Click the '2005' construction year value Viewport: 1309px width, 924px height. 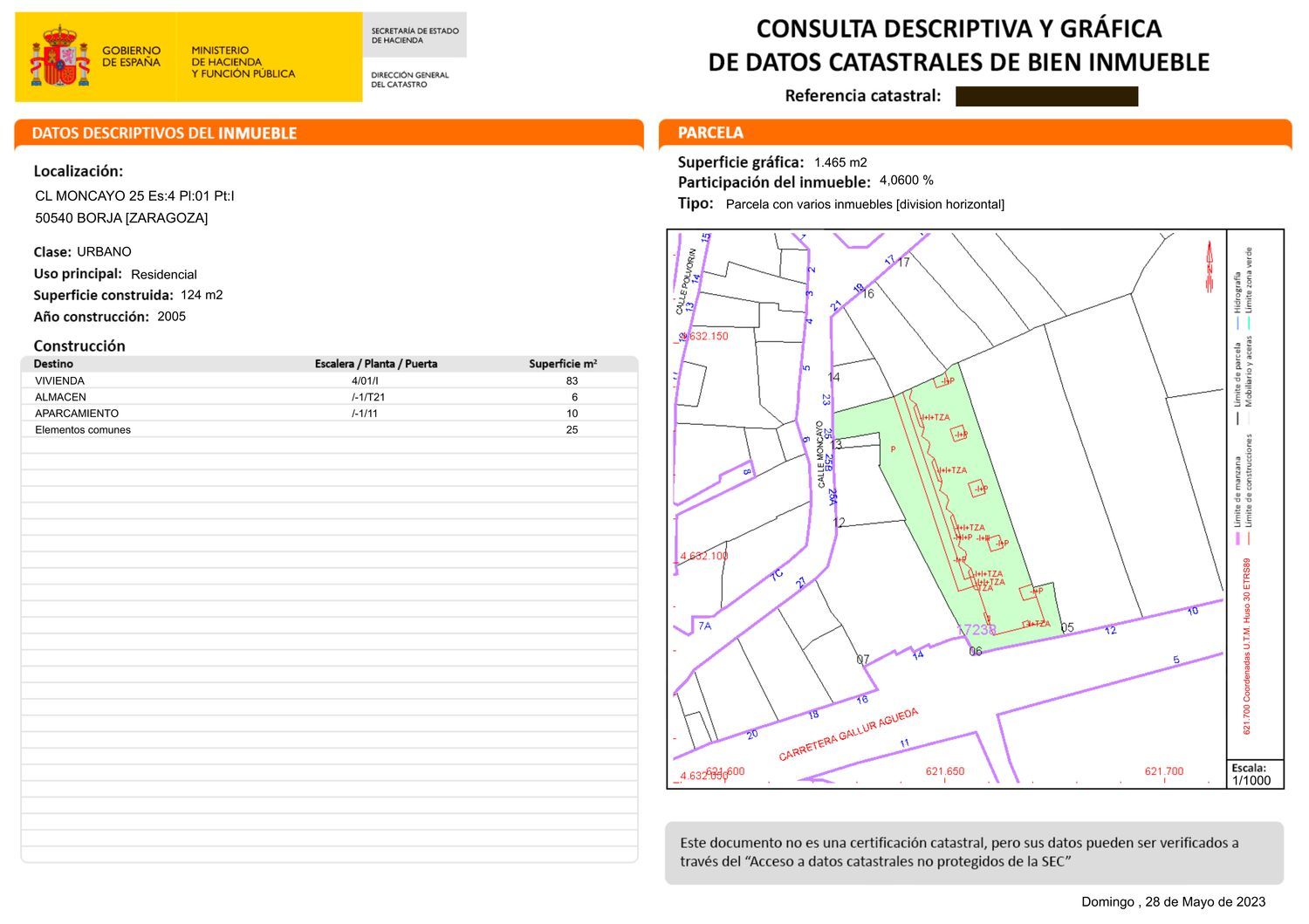click(172, 316)
